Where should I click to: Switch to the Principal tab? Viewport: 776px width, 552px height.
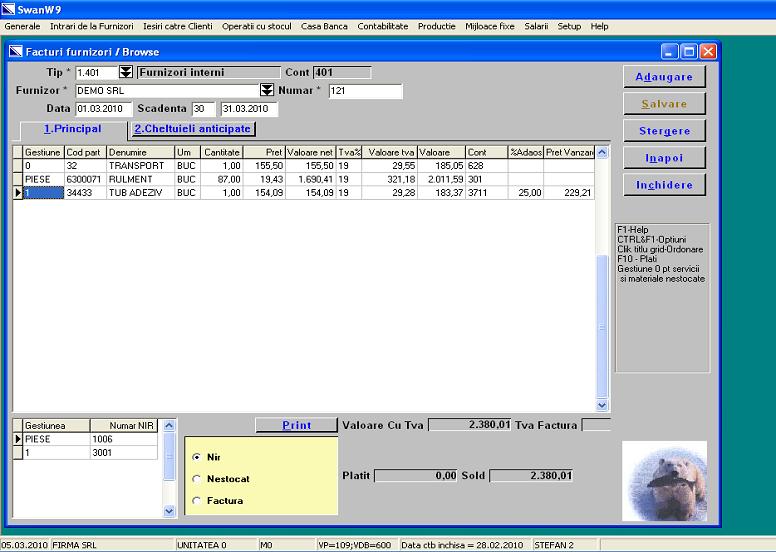(73, 129)
